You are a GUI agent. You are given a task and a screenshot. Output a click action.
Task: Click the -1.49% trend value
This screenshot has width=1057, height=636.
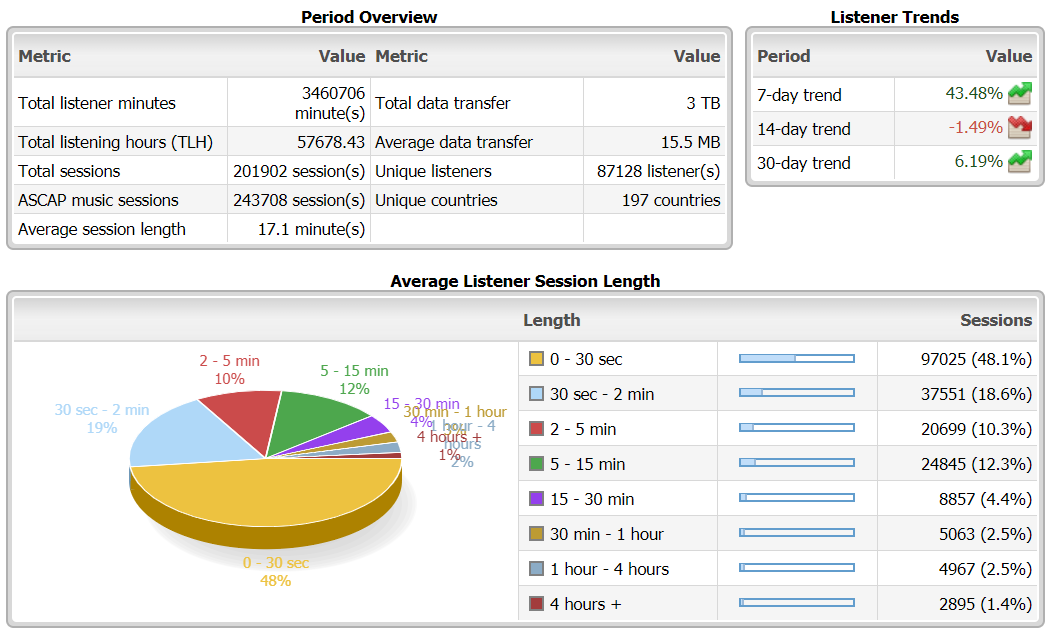coord(975,127)
